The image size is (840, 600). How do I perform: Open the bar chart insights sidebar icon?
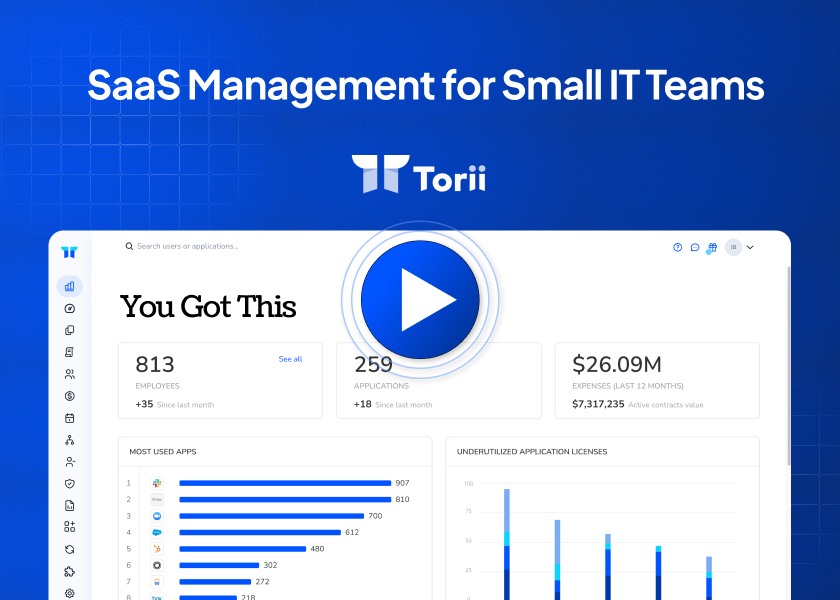point(70,286)
